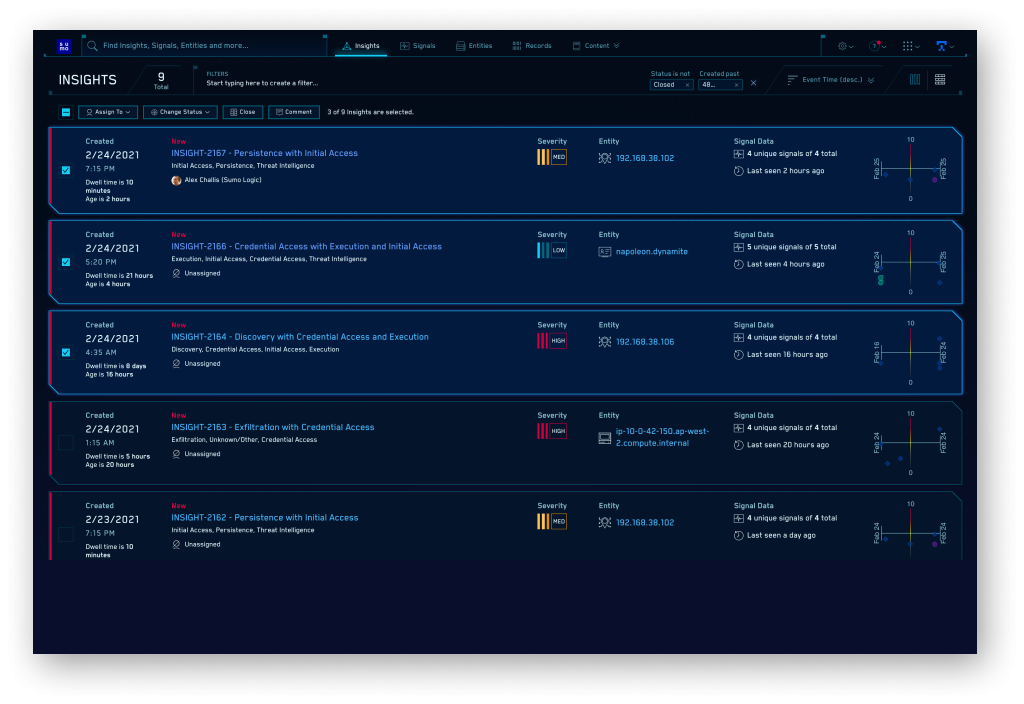
Task: Go to the Entities tab
Action: point(474,46)
